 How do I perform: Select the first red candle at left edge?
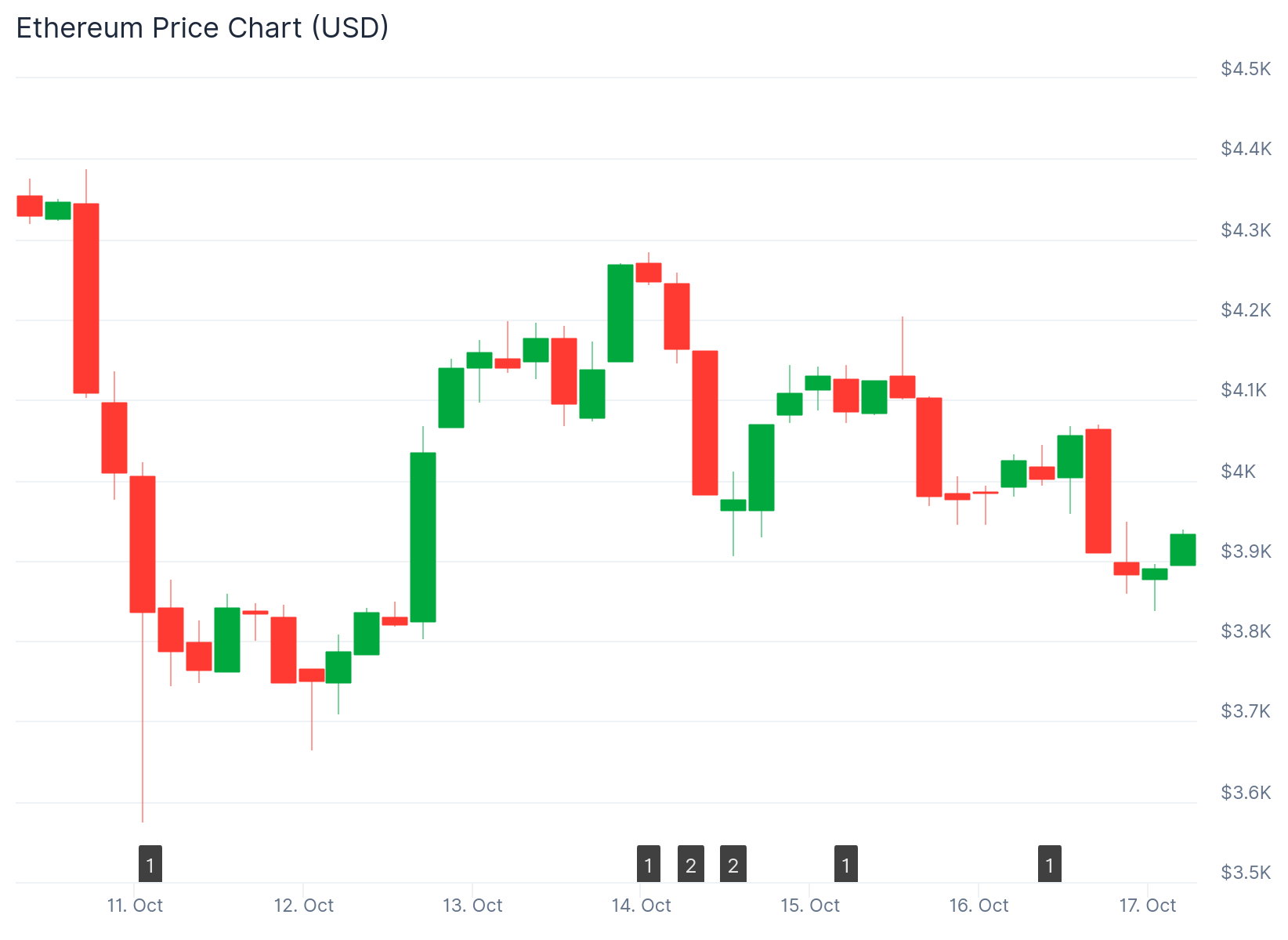(x=30, y=205)
